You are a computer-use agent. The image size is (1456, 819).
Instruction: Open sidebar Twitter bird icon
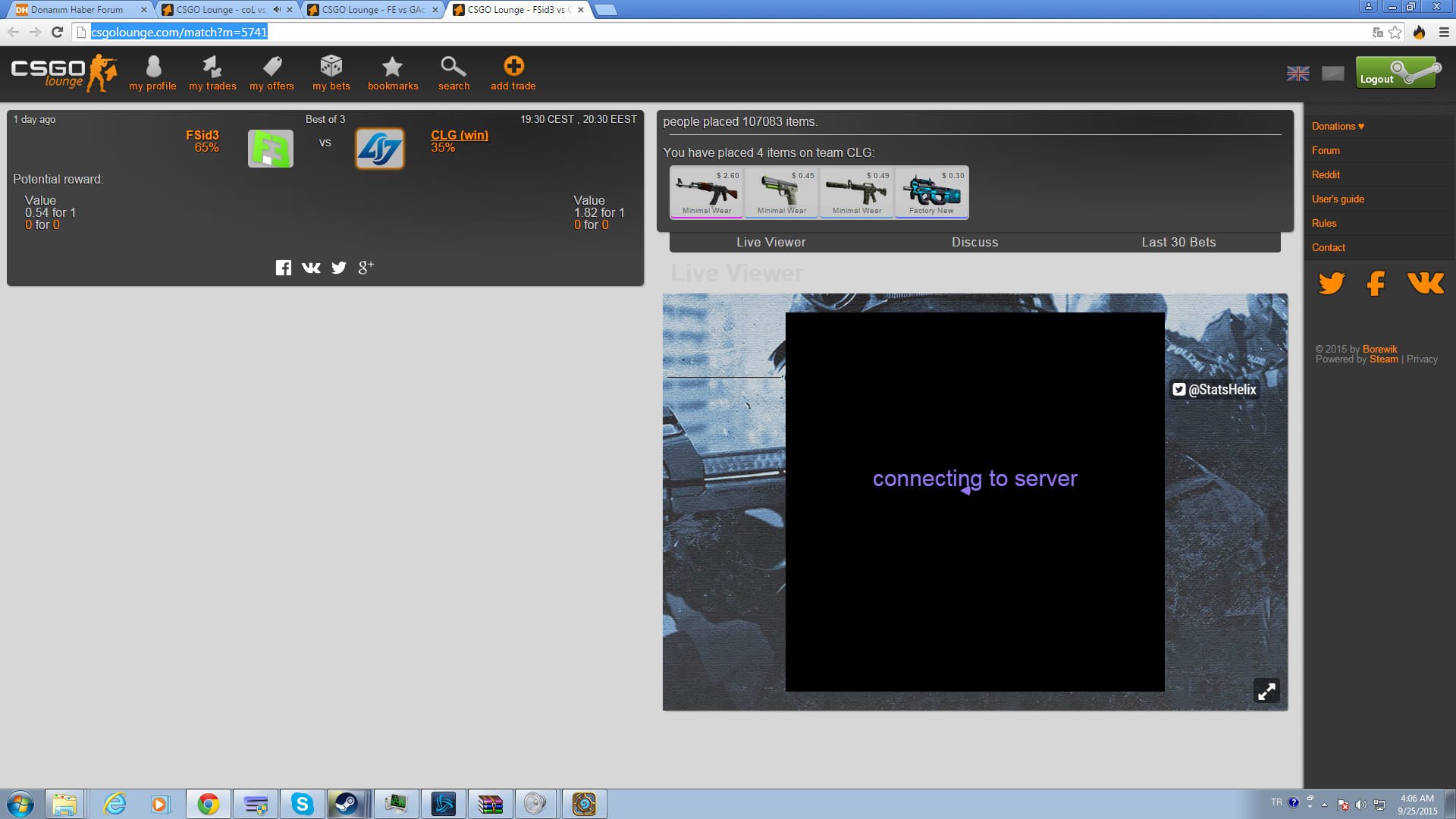1332,283
